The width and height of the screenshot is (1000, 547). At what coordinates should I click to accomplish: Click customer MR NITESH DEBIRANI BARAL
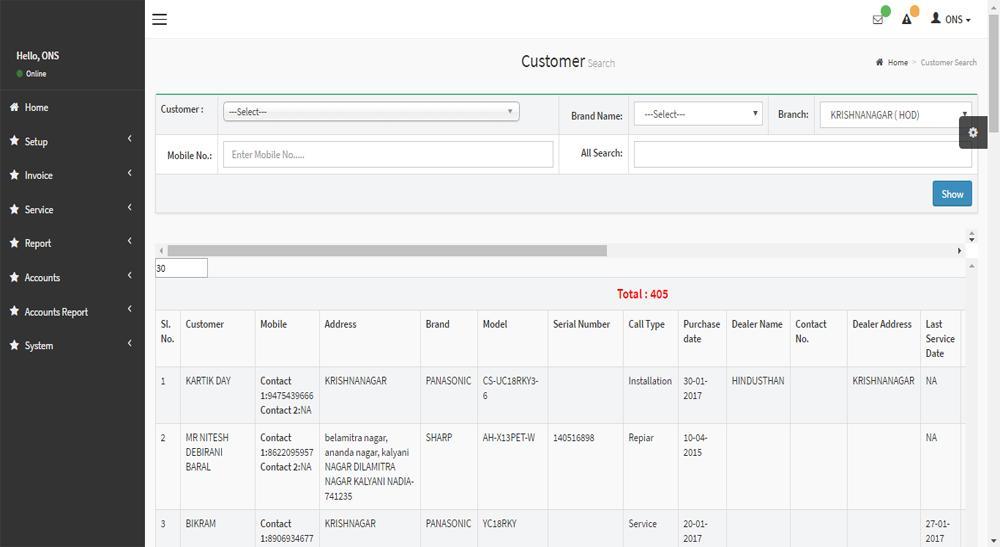coord(207,452)
